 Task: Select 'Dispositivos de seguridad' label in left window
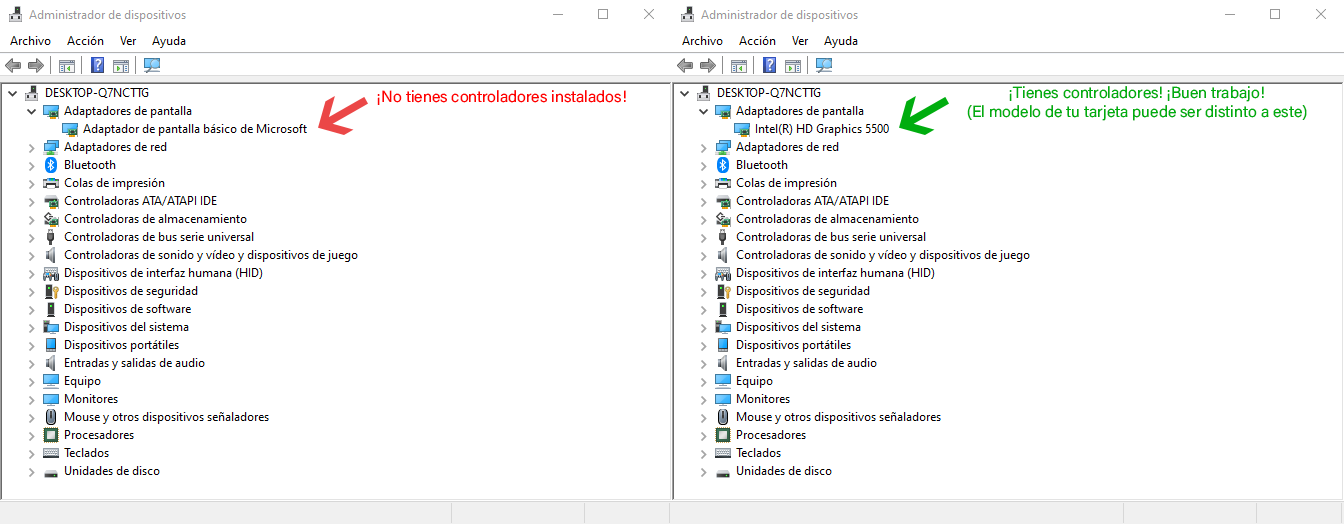pyautogui.click(x=131, y=291)
